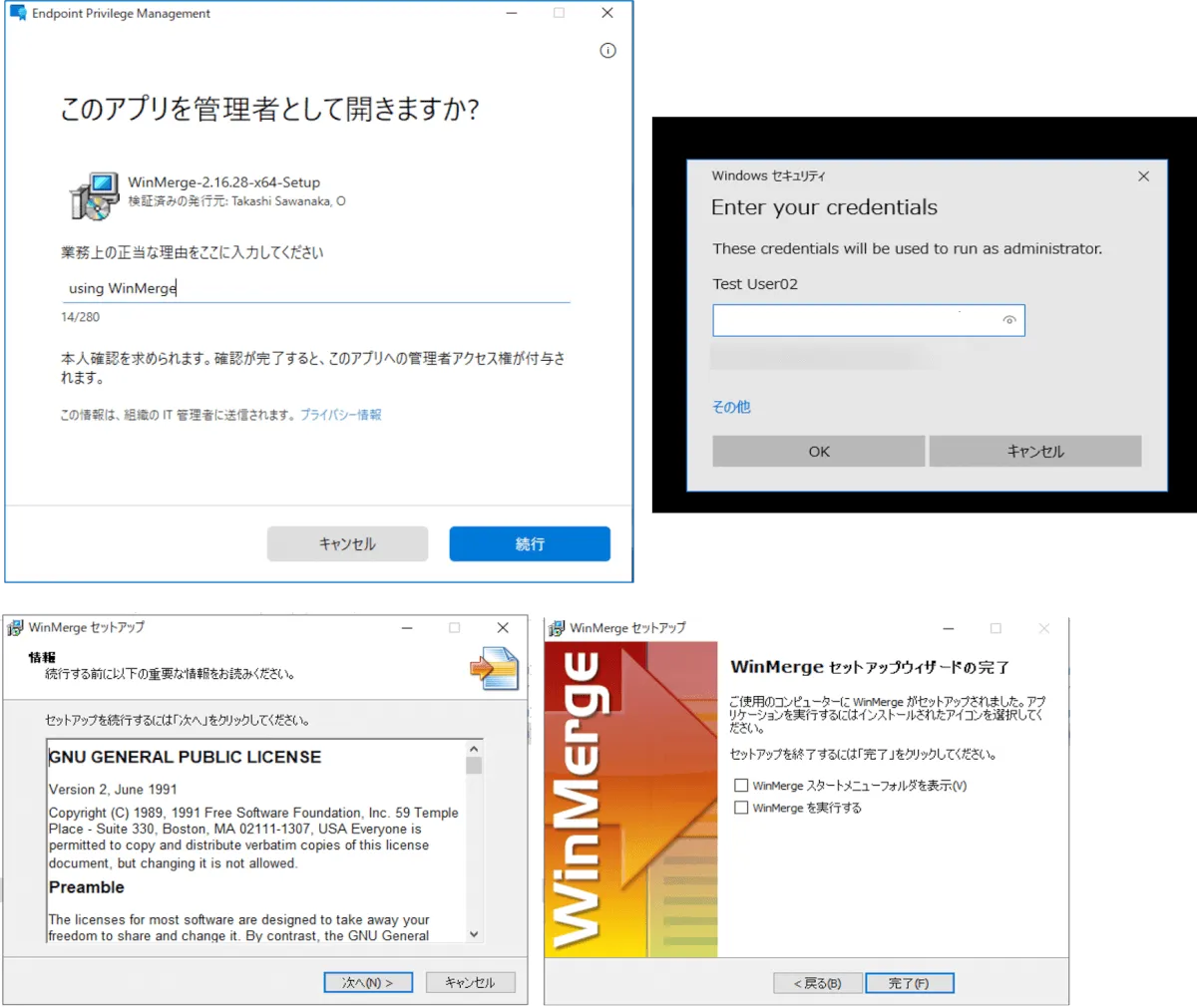Click キャンセル in WinMerge license window
Viewport: 1197px width, 1008px height.
(470, 982)
